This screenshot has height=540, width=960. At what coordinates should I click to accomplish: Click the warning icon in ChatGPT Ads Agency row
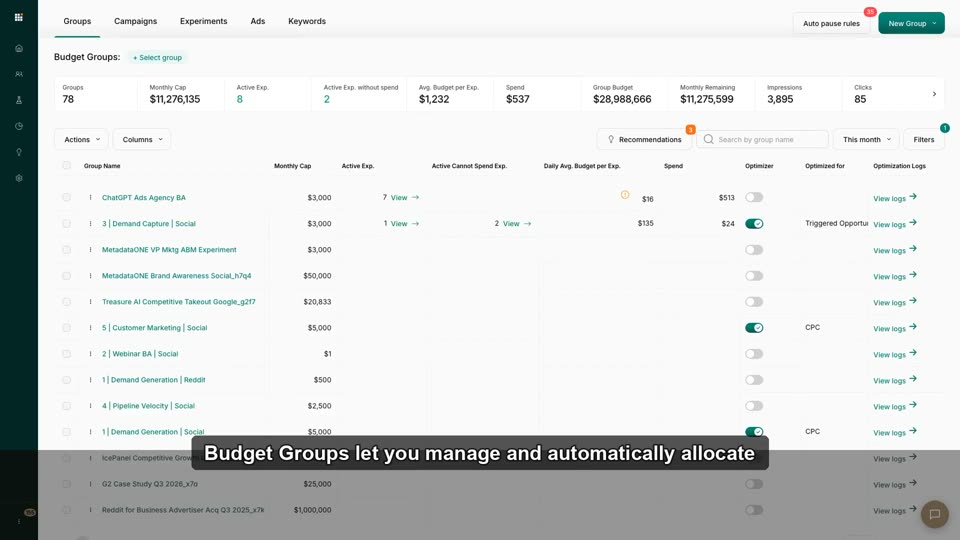[624, 195]
